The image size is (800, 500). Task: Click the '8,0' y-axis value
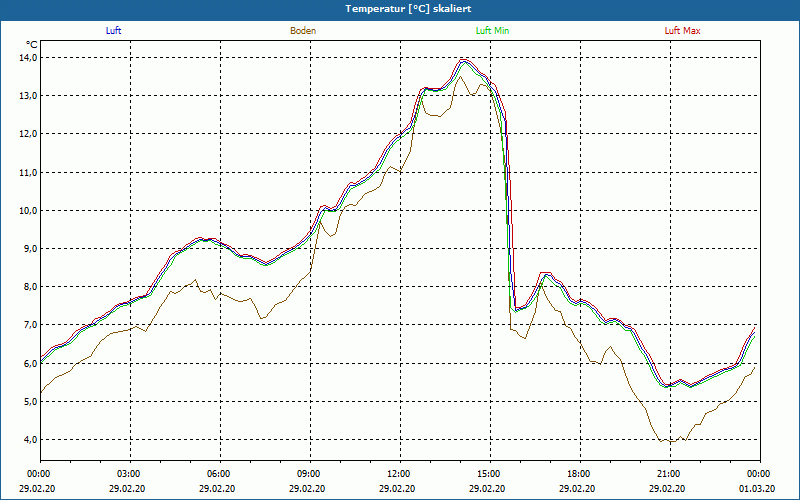30,287
